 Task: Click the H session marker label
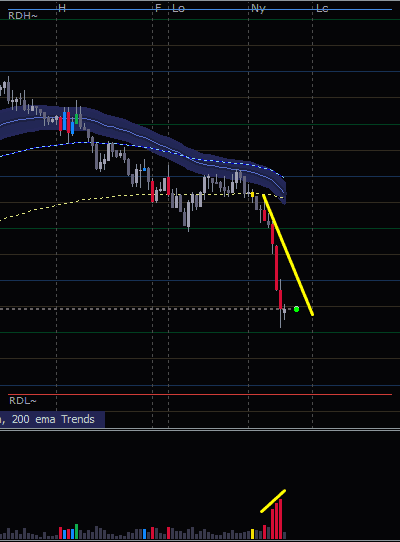62,8
